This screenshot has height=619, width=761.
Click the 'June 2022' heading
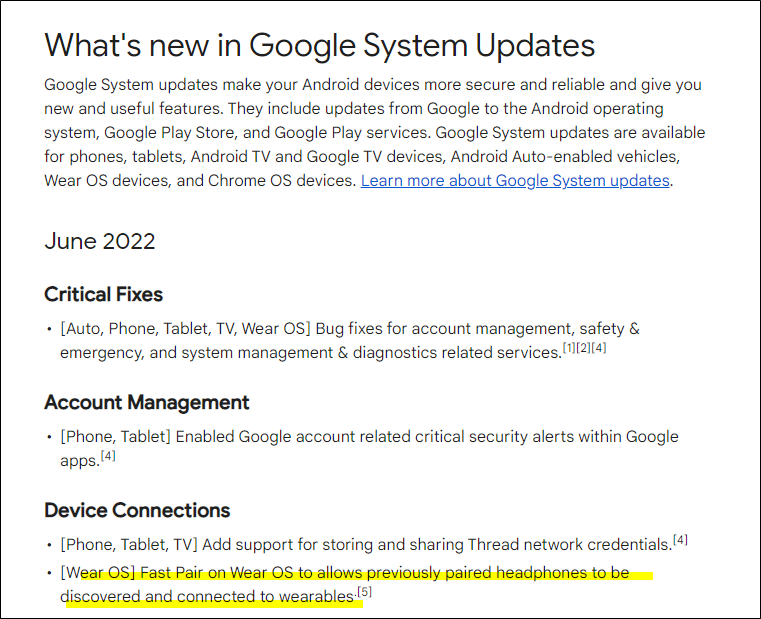pos(99,241)
